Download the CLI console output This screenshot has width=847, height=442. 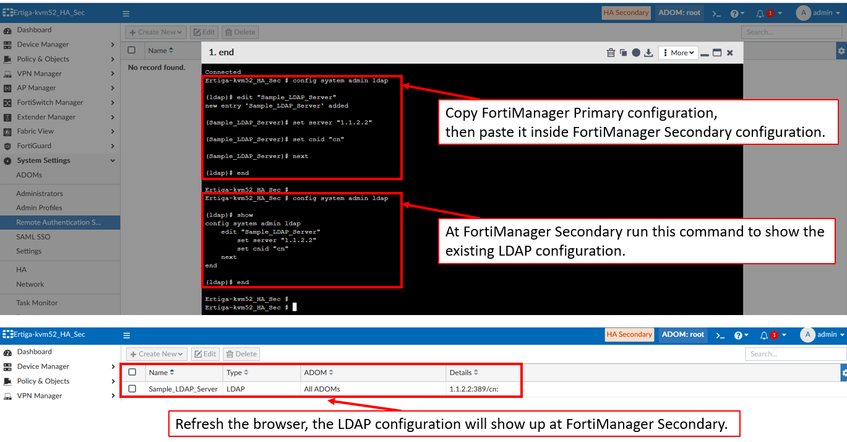[x=649, y=52]
